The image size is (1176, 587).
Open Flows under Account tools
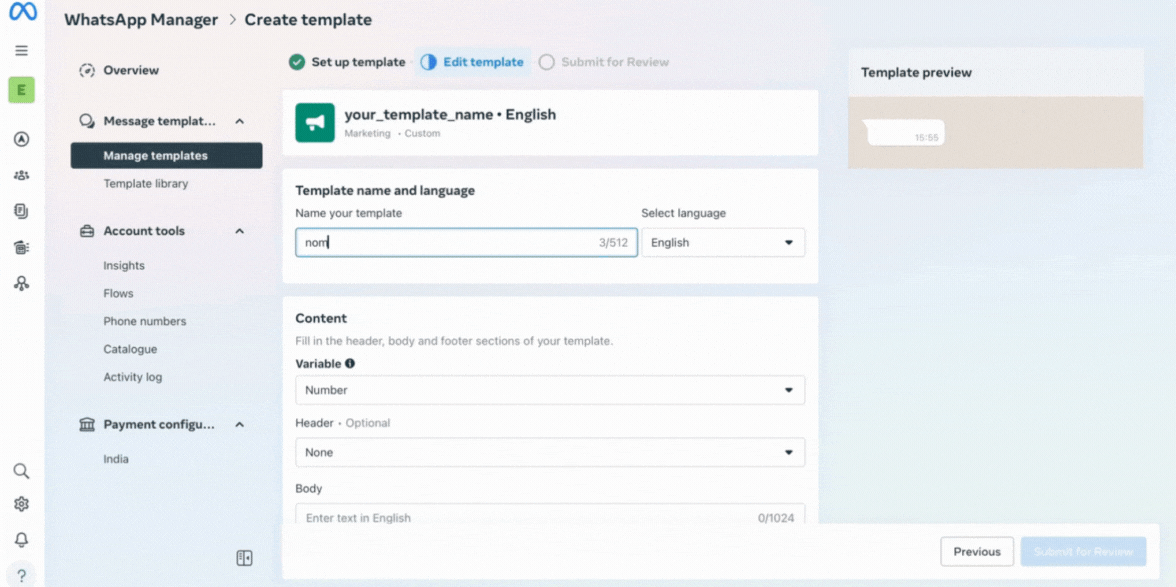pyautogui.click(x=118, y=293)
